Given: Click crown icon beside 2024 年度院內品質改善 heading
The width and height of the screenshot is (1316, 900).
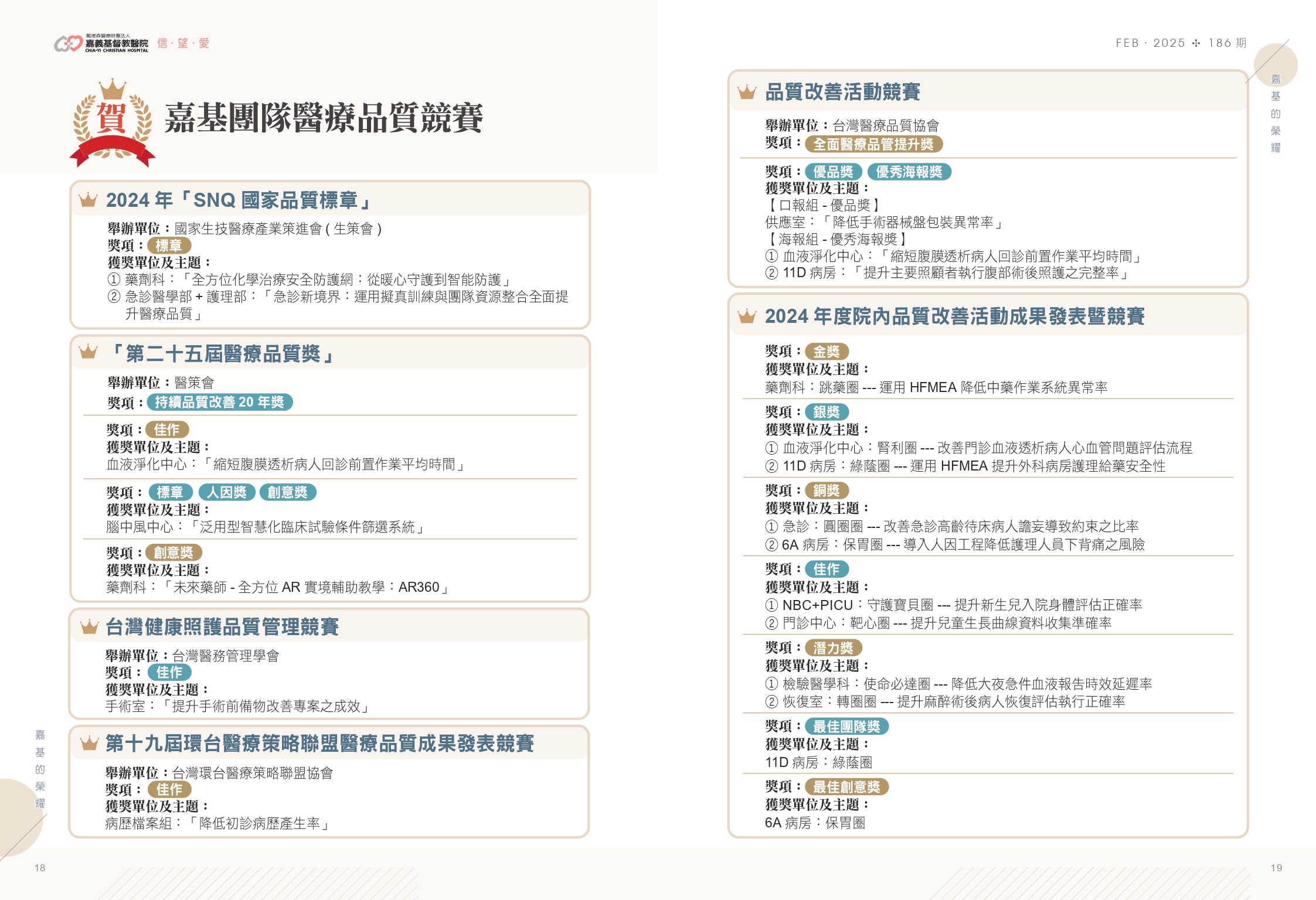Looking at the screenshot, I should (x=747, y=316).
